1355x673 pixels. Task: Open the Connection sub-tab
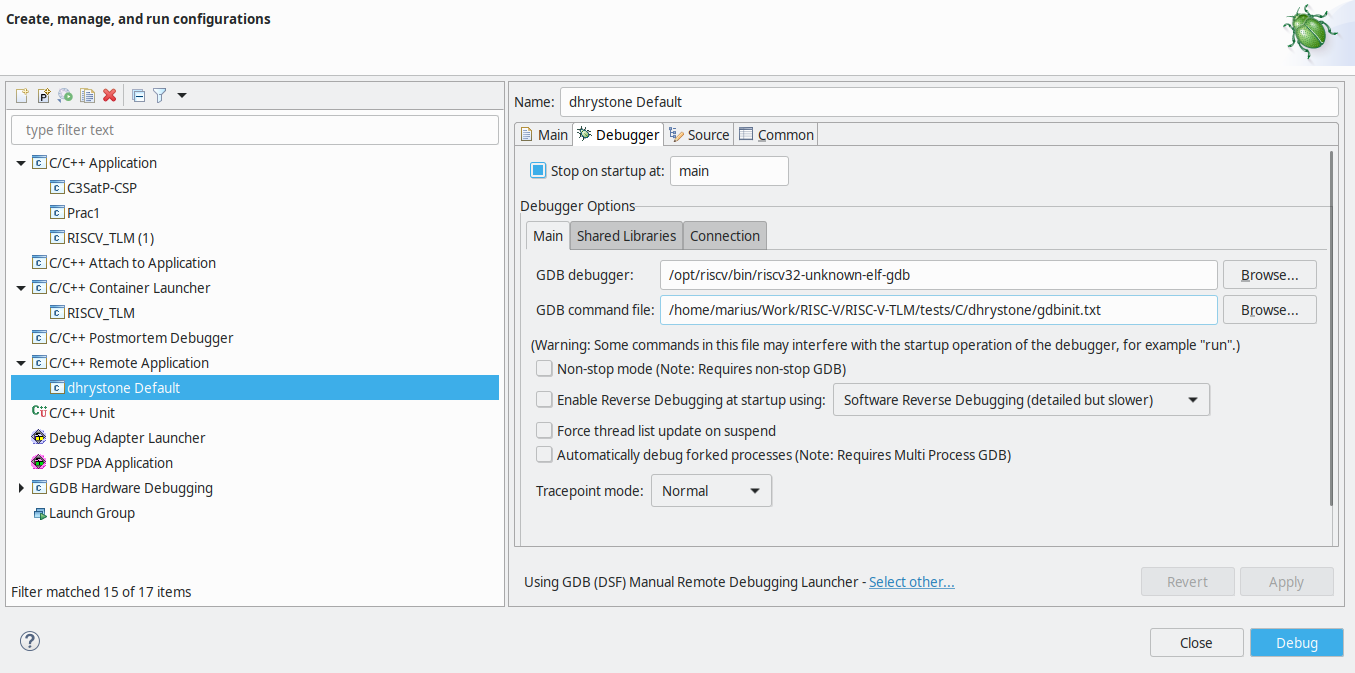click(725, 236)
